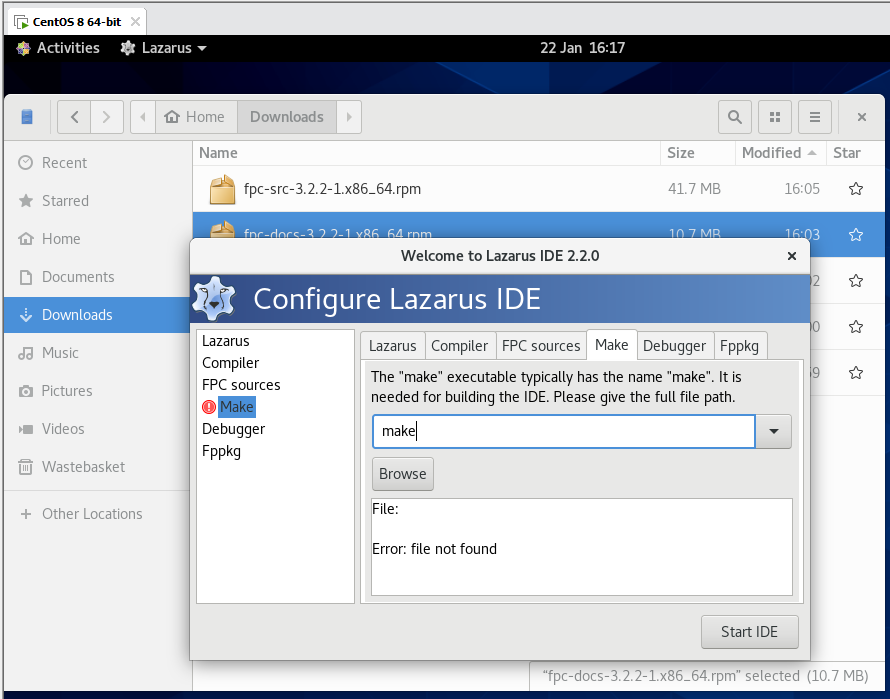The width and height of the screenshot is (890, 699).
Task: Open Music in the Files sidebar
Action: coord(96,353)
